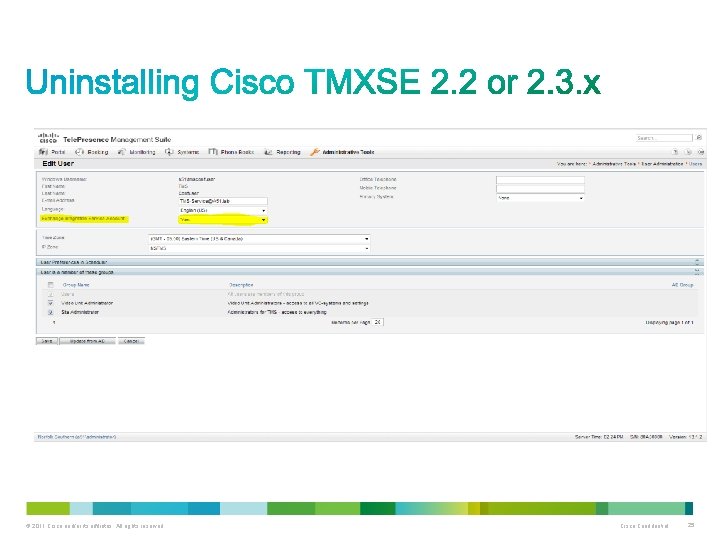Click the Site Administrator description text
720x540 pixels.
tap(277, 312)
